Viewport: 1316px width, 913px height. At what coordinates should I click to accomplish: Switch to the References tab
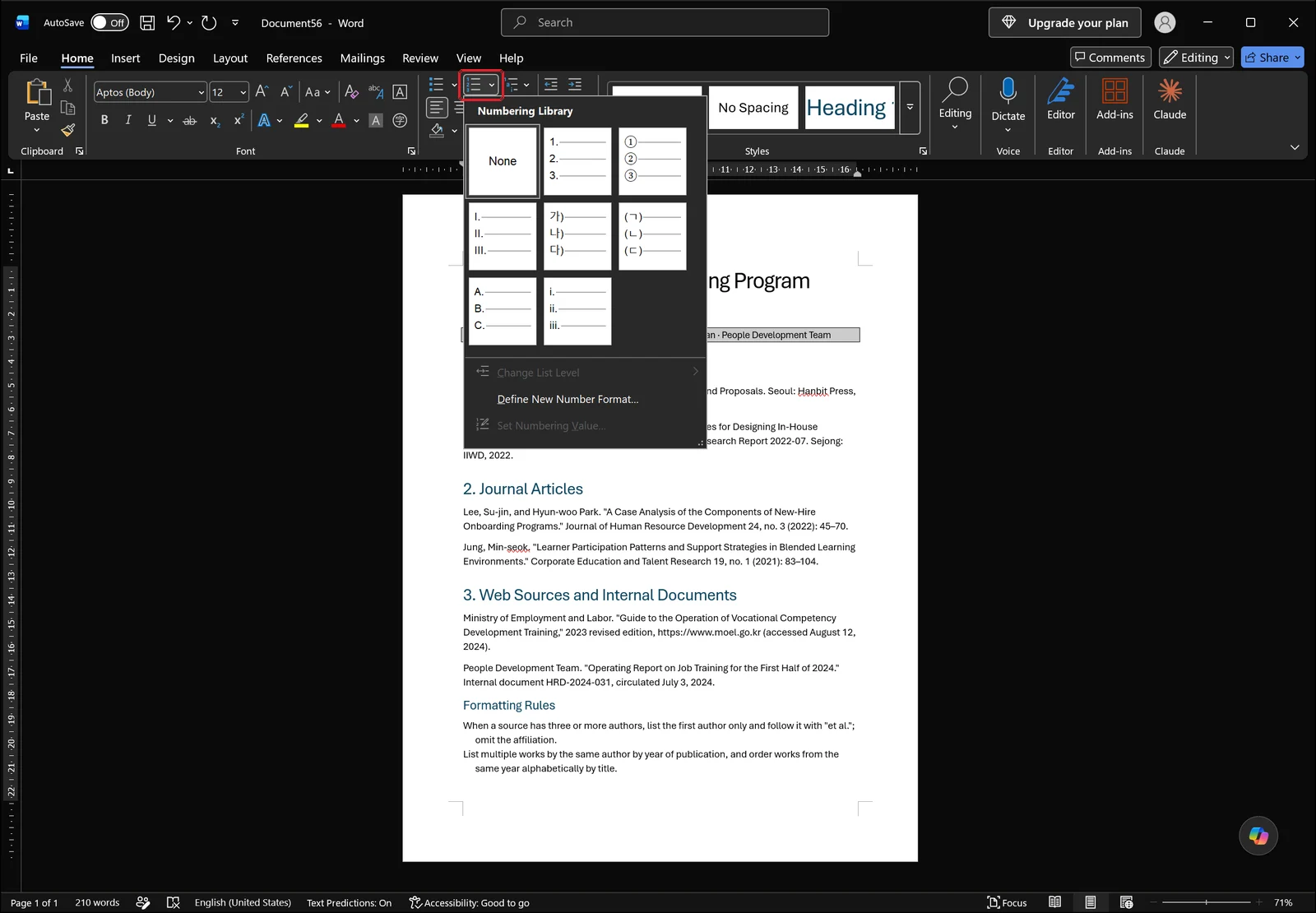294,58
